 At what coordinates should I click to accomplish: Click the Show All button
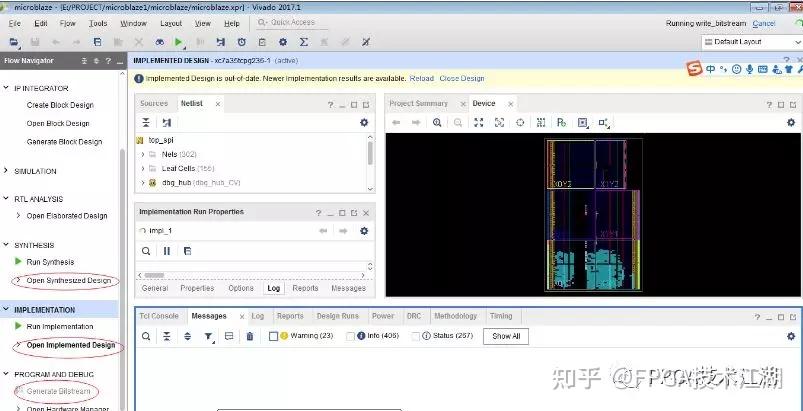pos(506,336)
